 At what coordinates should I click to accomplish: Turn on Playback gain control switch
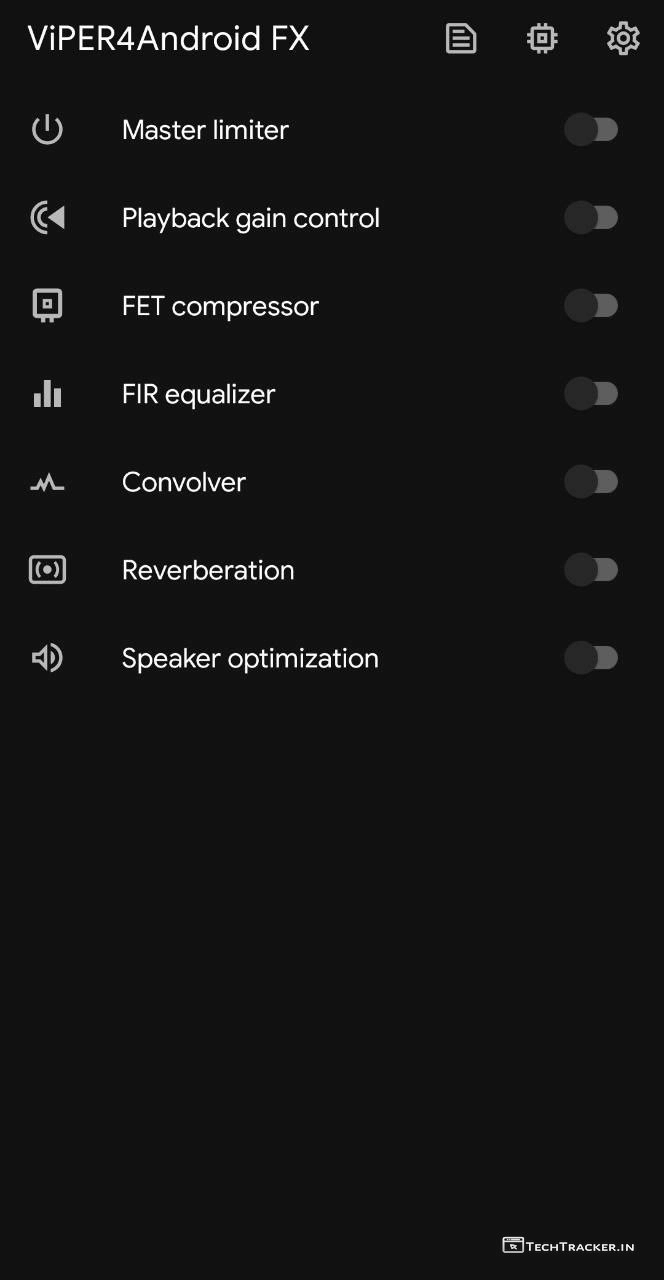592,218
